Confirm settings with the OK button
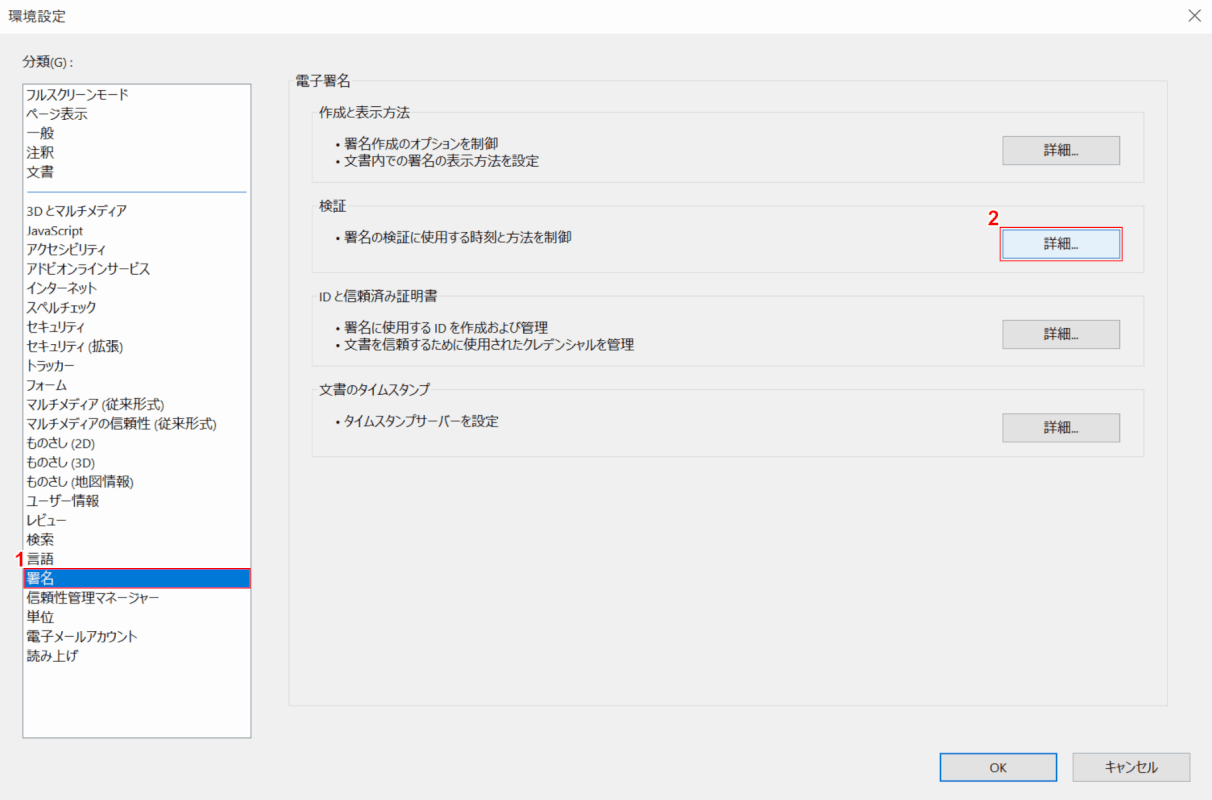Screen dimensions: 1212x800 pos(997,767)
